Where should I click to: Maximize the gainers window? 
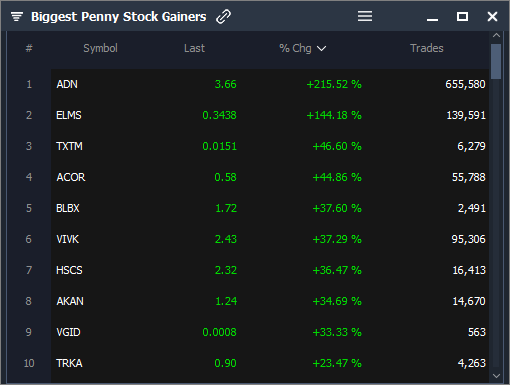pos(462,16)
